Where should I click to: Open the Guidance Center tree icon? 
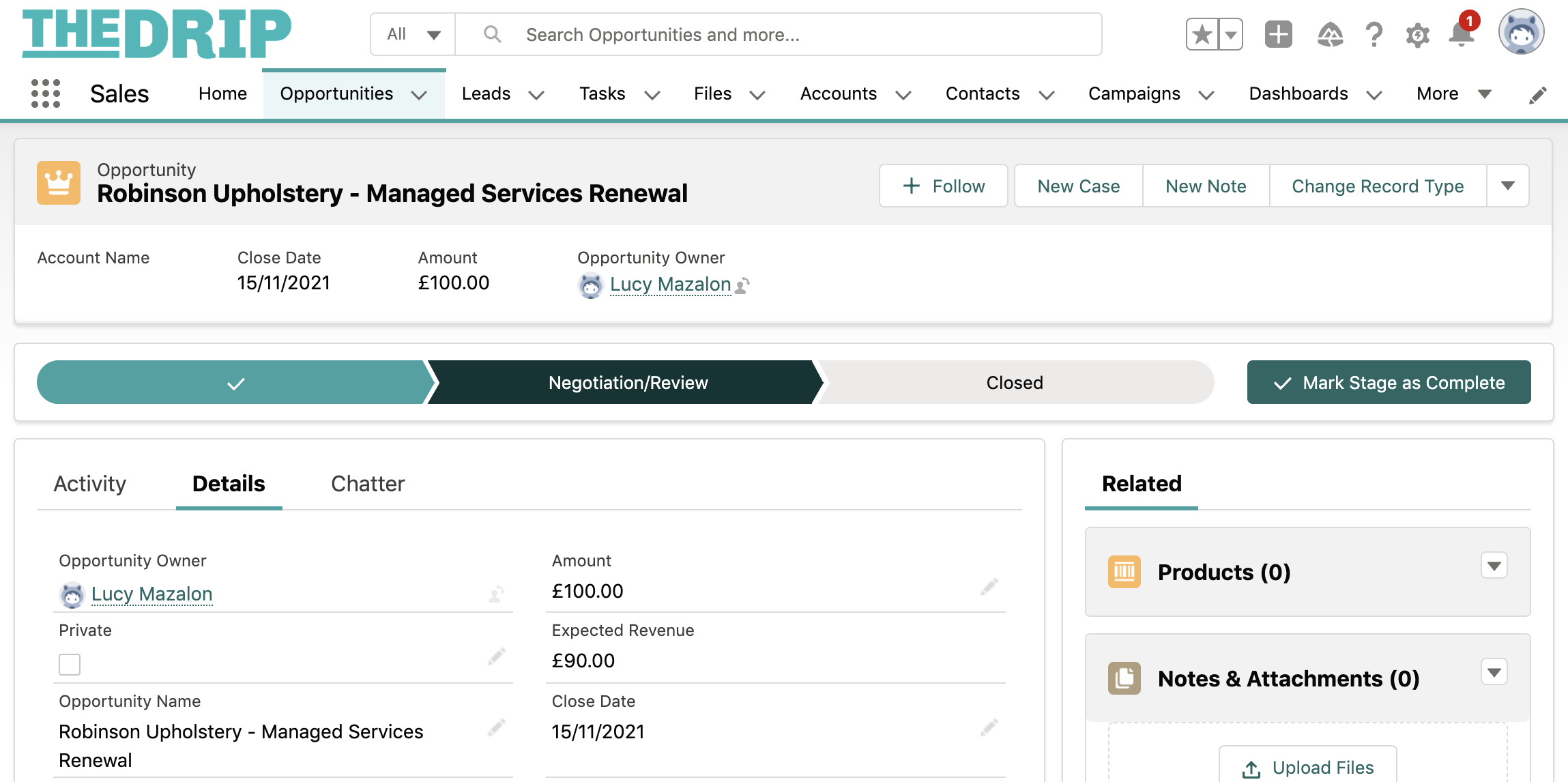1329,34
